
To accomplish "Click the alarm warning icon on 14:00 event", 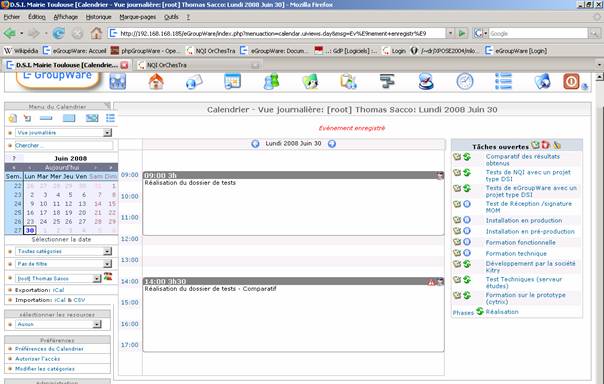I will point(431,282).
